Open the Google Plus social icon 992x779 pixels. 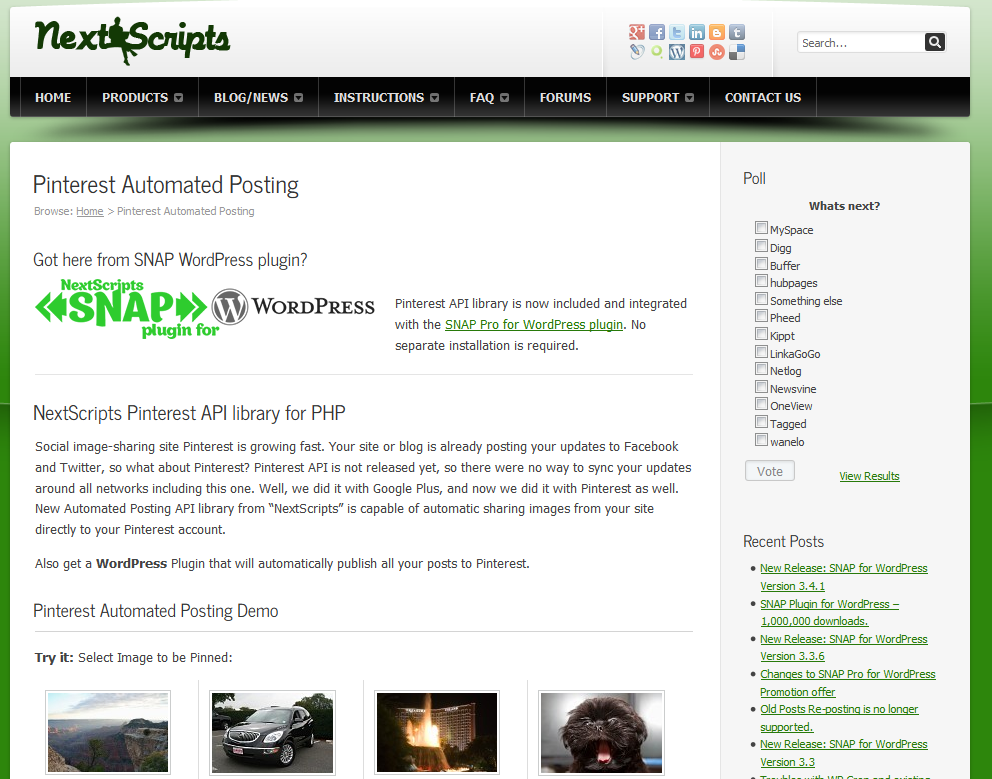(636, 32)
